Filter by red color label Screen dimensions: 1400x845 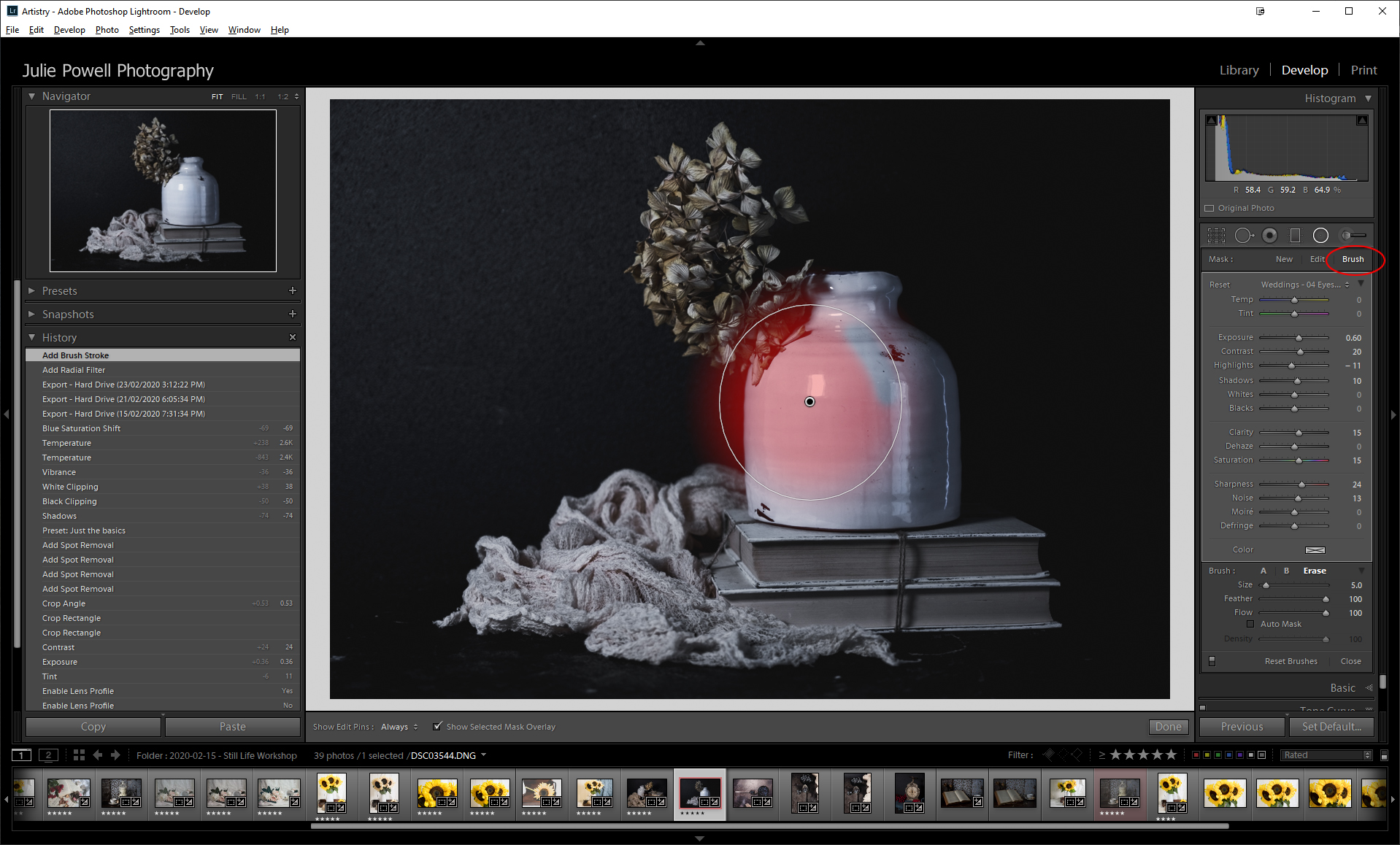(x=1196, y=755)
